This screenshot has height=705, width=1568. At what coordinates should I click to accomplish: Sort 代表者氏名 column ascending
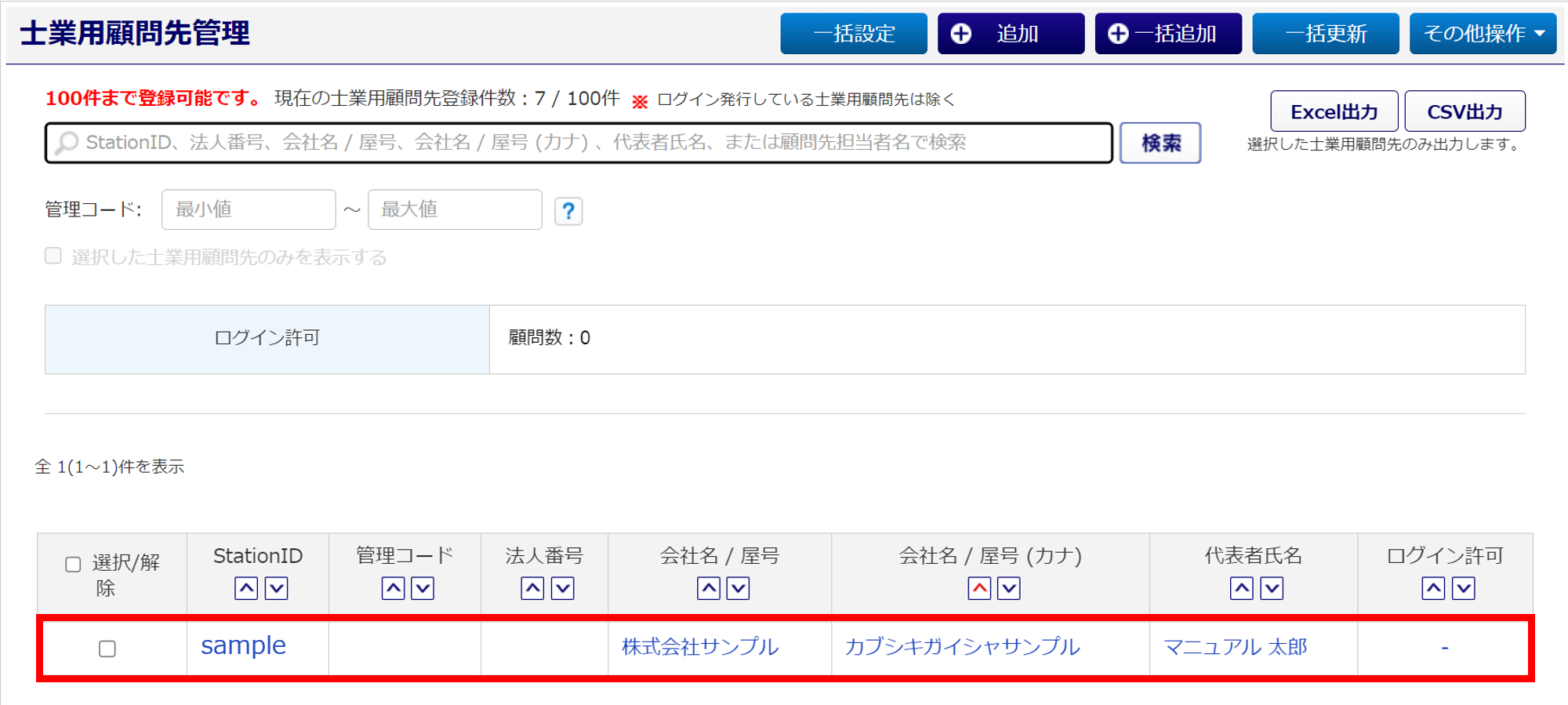[1242, 588]
